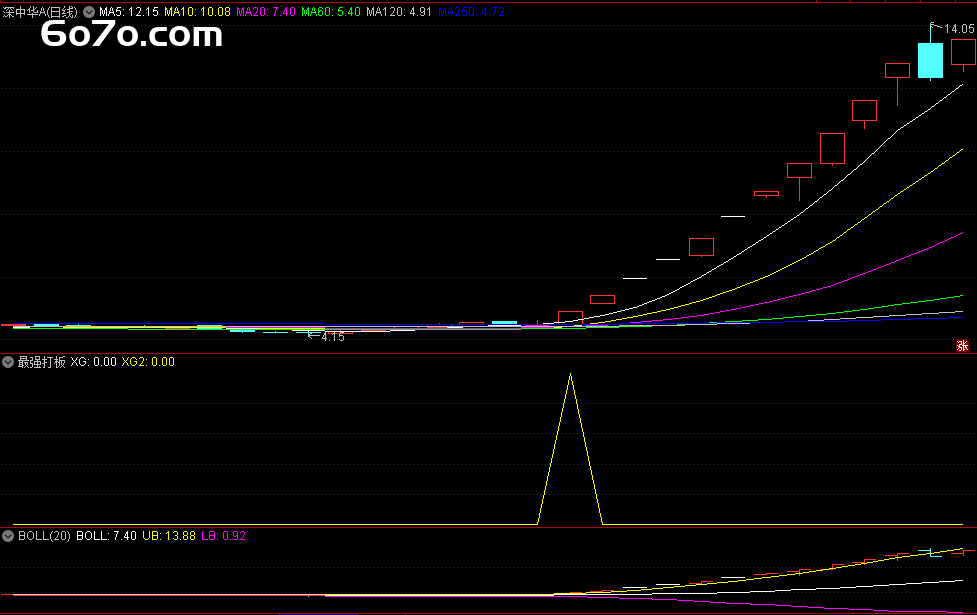Click the magenta MA20: 7.40 label
Viewport: 977px width, 615px height.
[x=266, y=12]
